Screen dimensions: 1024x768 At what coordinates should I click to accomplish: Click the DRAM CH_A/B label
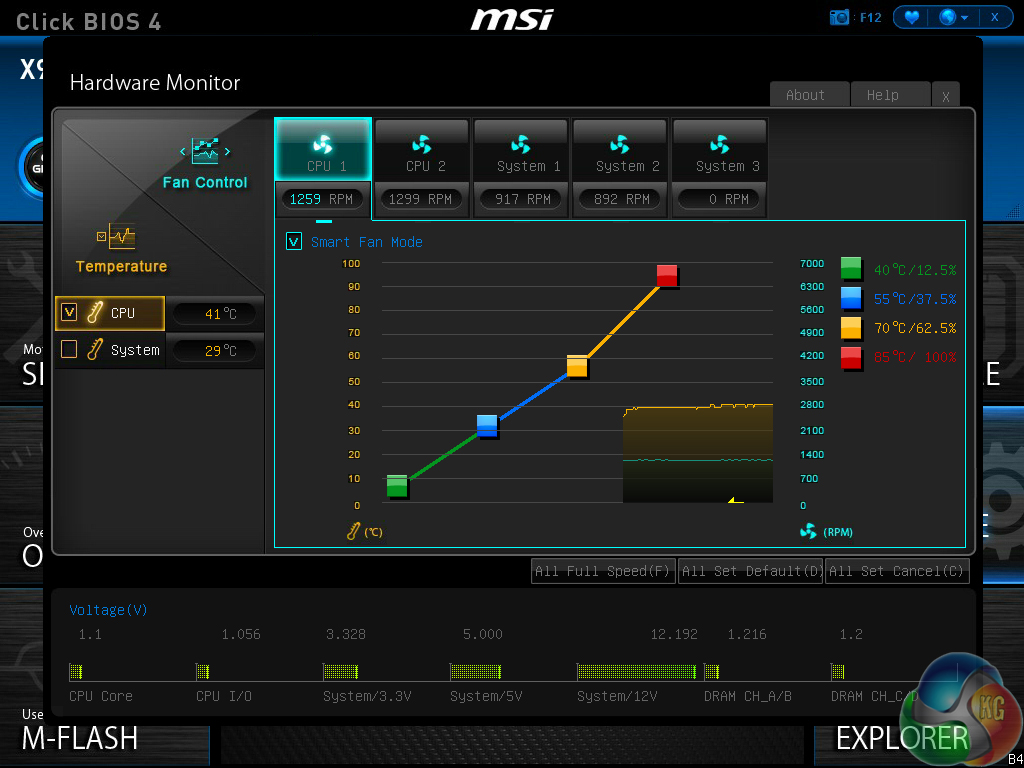click(748, 696)
